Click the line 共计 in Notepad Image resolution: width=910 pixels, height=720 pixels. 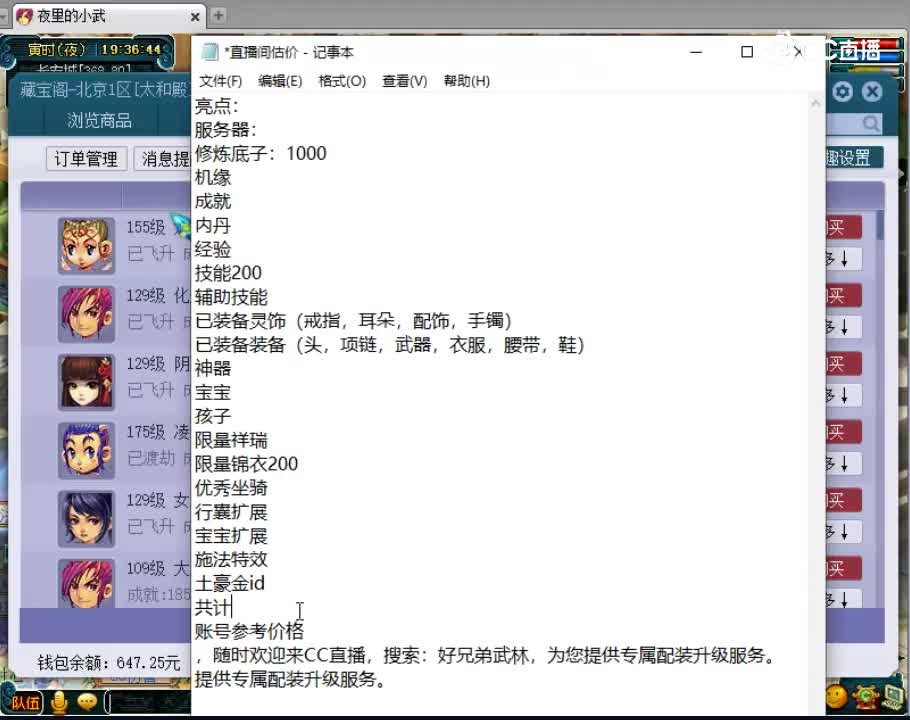[213, 607]
